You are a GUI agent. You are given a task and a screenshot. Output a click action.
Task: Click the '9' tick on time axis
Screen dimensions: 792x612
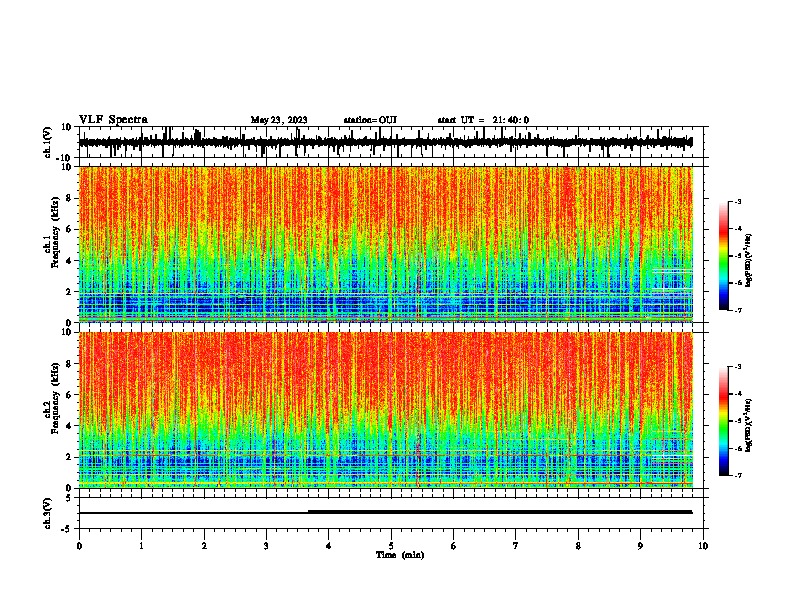(x=640, y=546)
